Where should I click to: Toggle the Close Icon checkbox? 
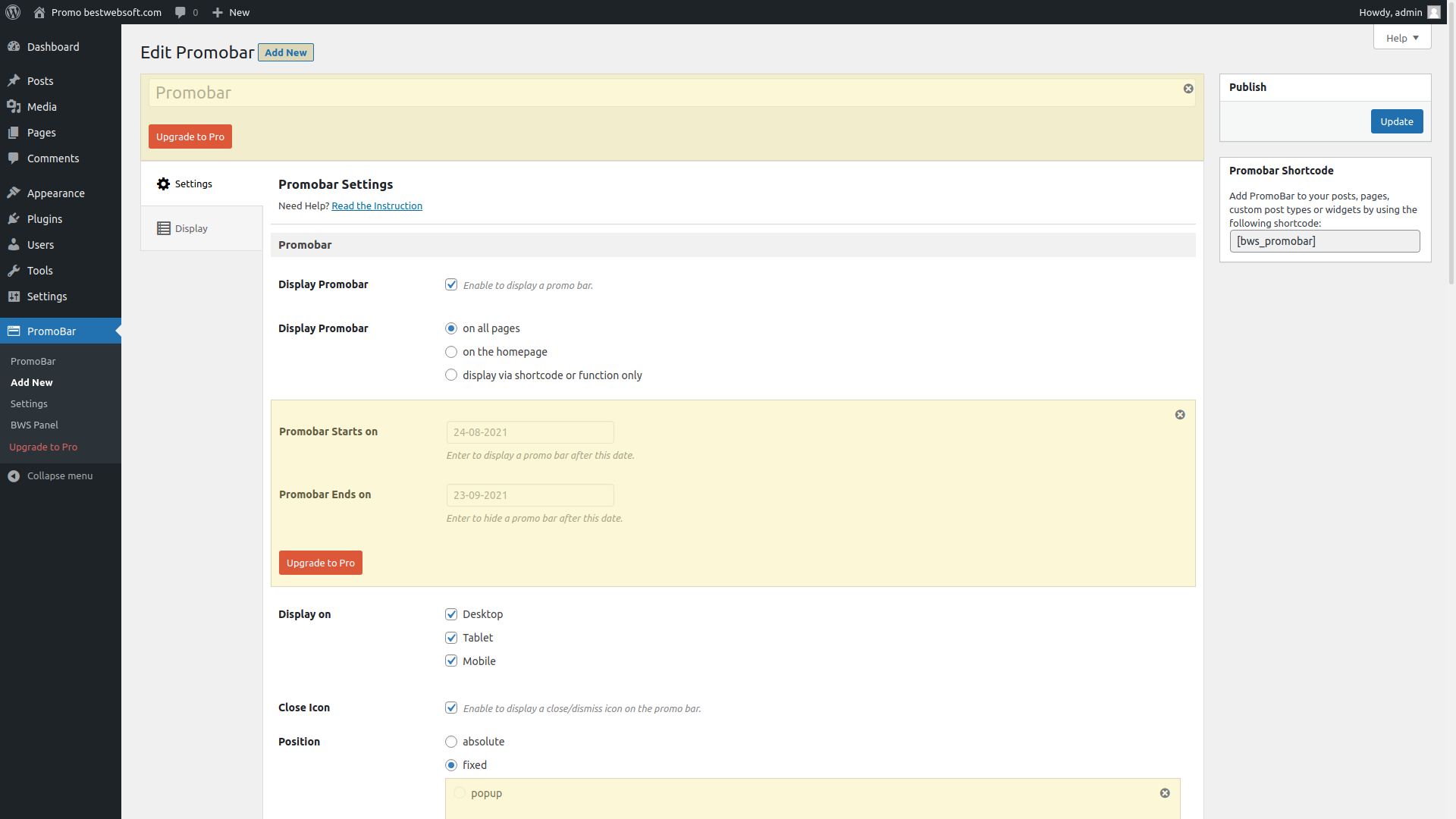pyautogui.click(x=451, y=708)
